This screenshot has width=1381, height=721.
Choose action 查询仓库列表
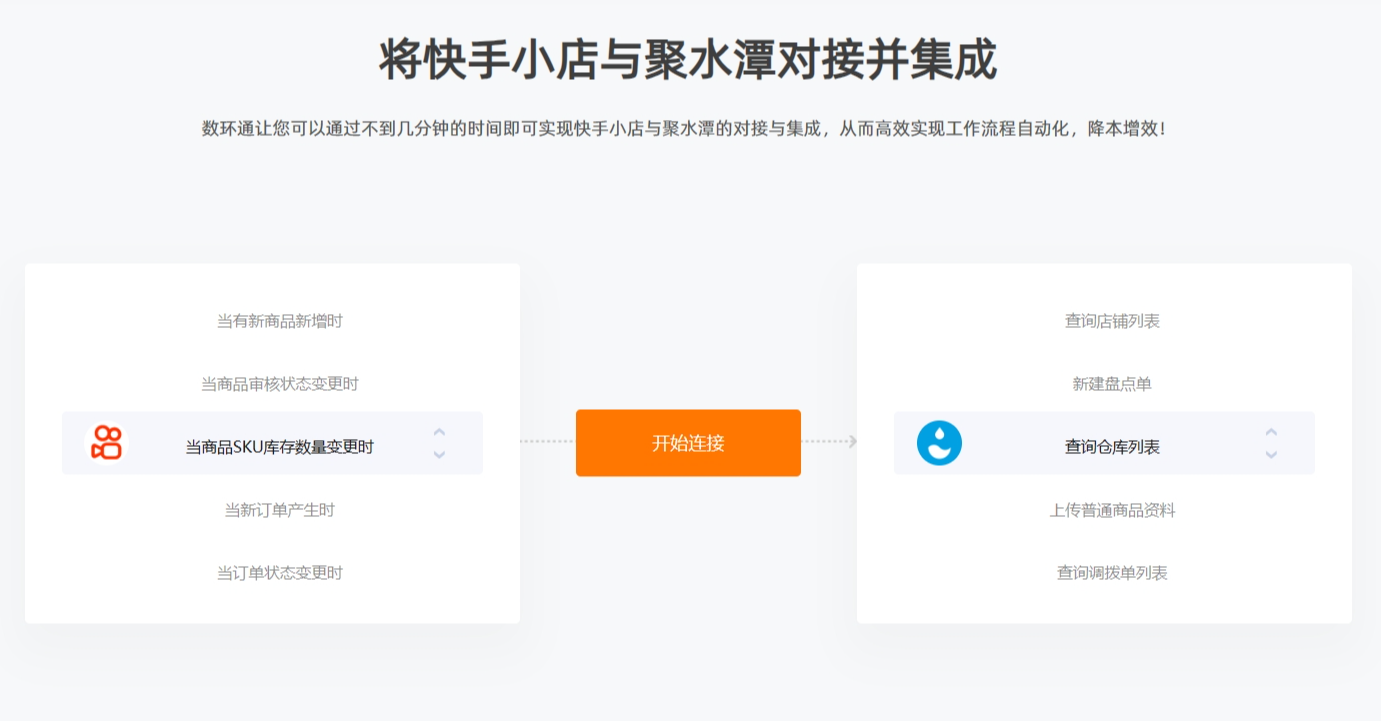pyautogui.click(x=1112, y=447)
